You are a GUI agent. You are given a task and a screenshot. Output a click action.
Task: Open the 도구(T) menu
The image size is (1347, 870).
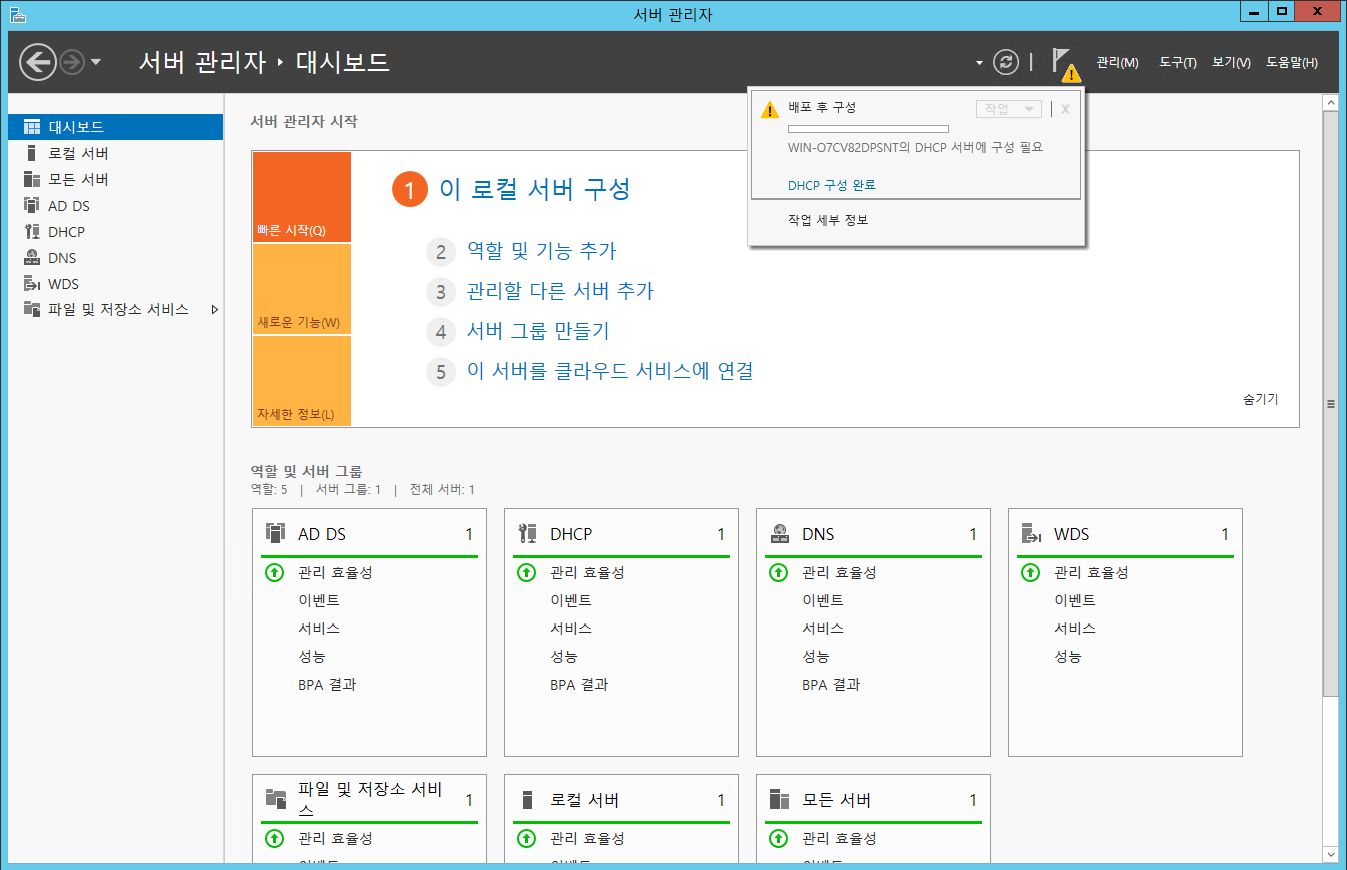pos(1177,63)
